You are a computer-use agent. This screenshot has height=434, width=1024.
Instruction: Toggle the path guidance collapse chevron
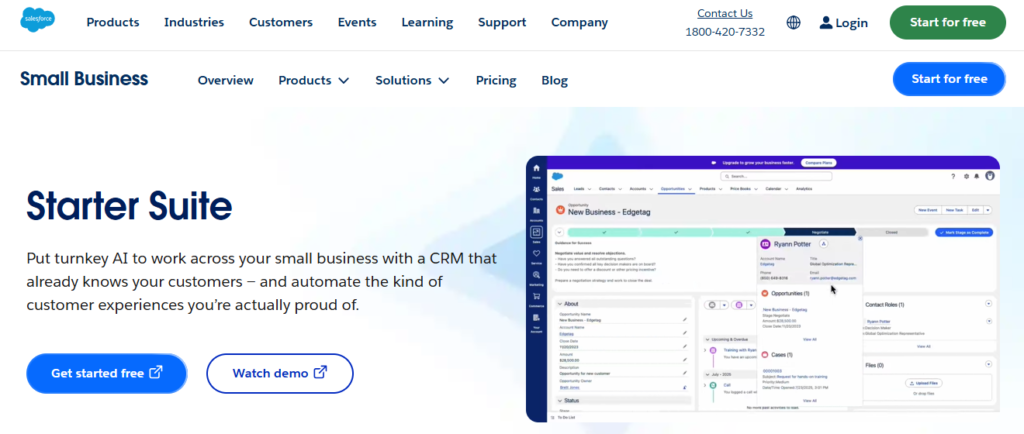click(x=559, y=232)
